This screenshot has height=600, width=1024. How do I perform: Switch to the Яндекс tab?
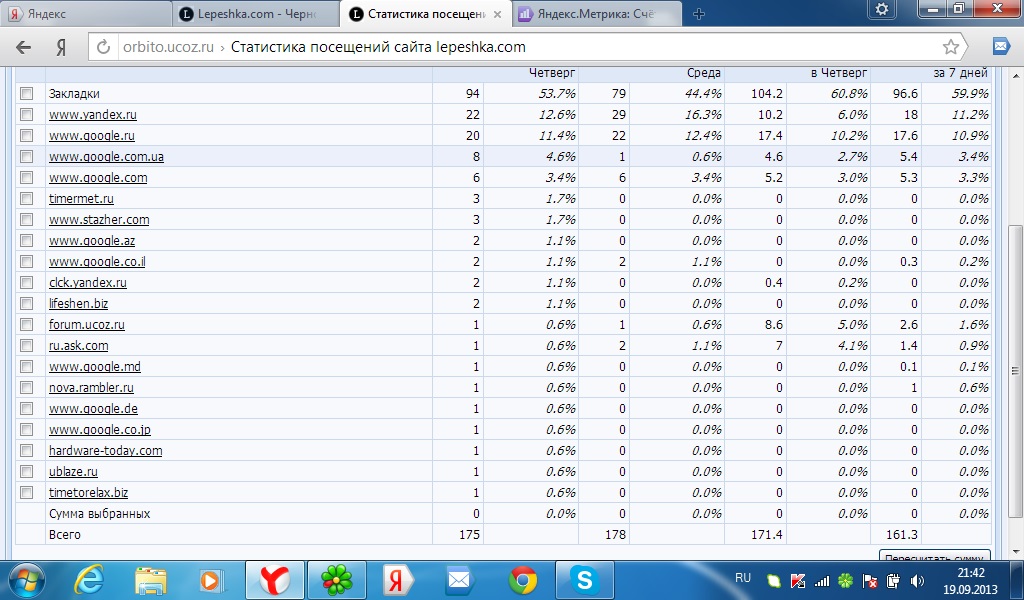(85, 14)
